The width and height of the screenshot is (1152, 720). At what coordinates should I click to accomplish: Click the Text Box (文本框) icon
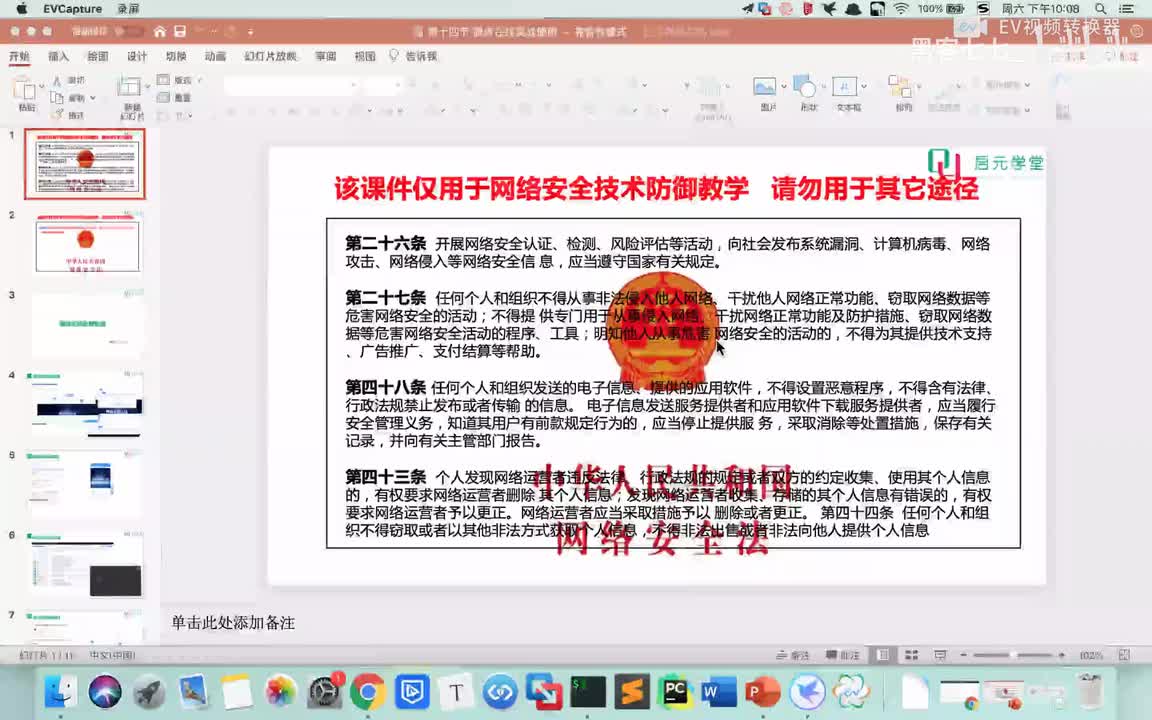(x=844, y=87)
